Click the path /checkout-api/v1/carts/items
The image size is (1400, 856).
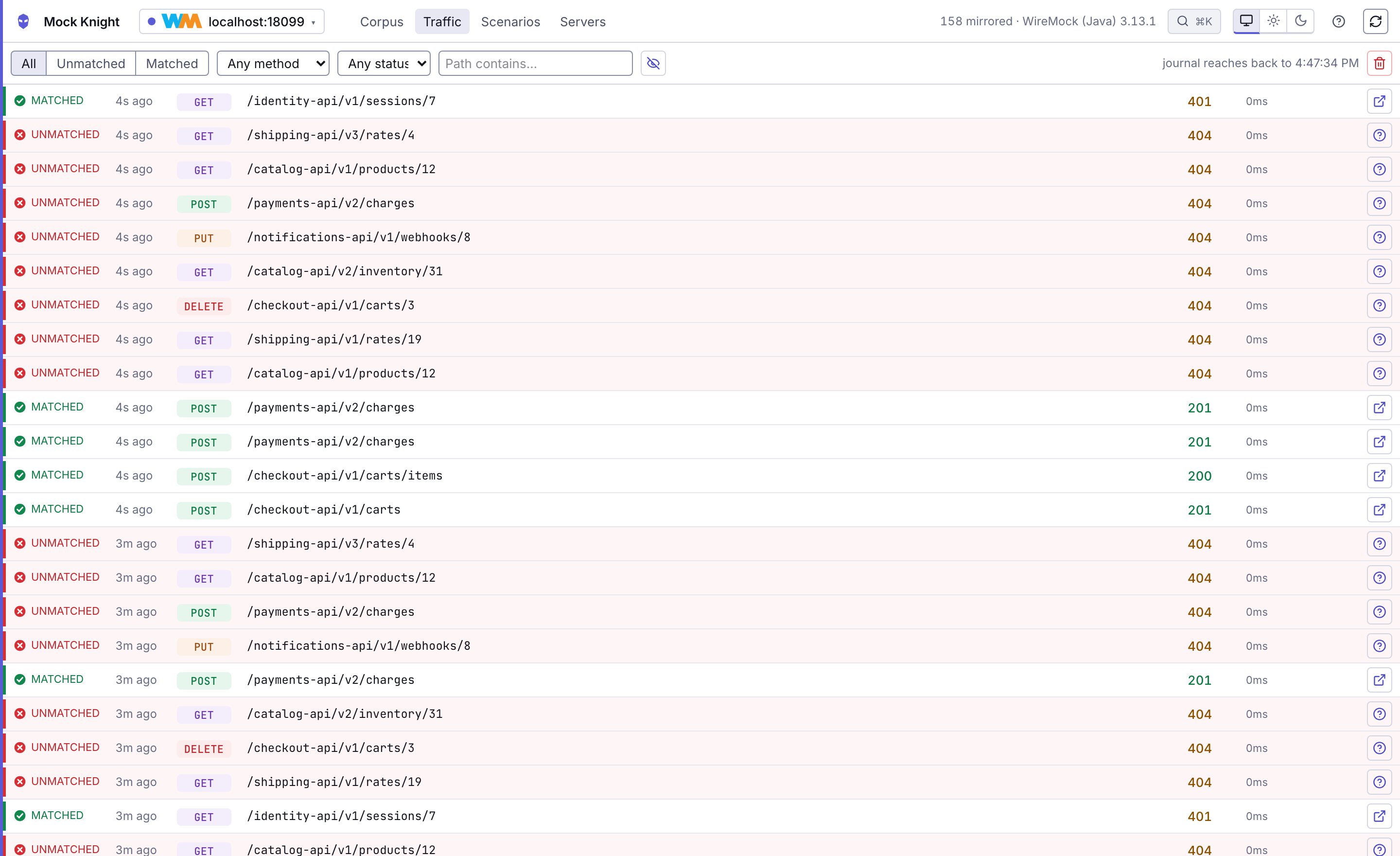(345, 476)
